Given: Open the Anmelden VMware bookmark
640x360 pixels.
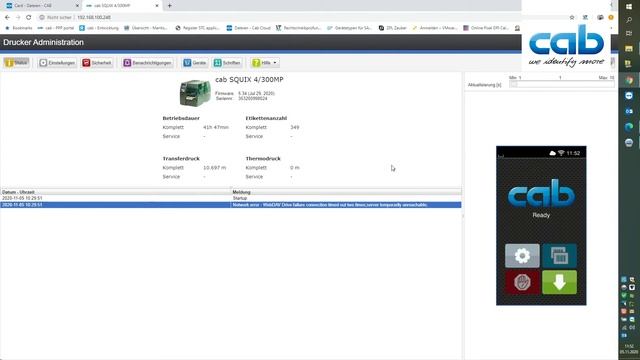Looking at the screenshot, I should tap(435, 28).
